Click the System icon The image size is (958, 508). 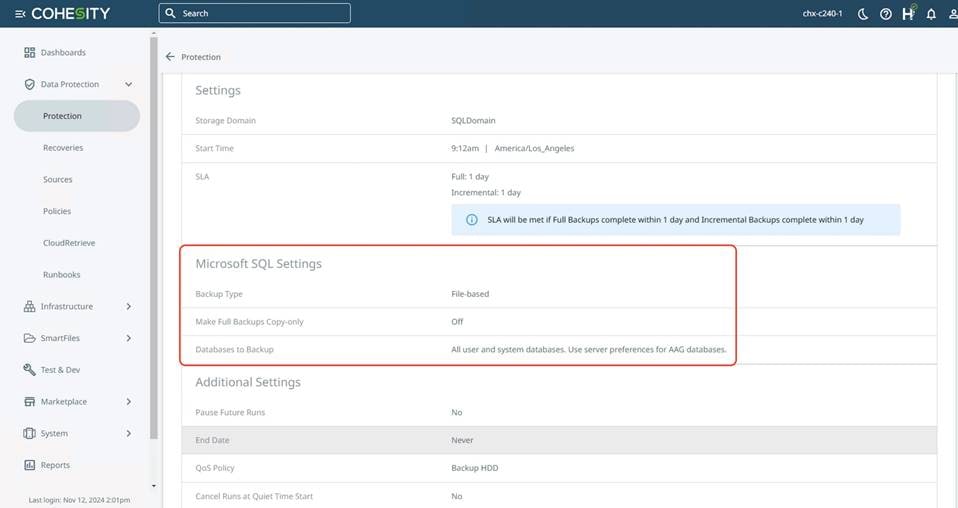pyautogui.click(x=29, y=433)
